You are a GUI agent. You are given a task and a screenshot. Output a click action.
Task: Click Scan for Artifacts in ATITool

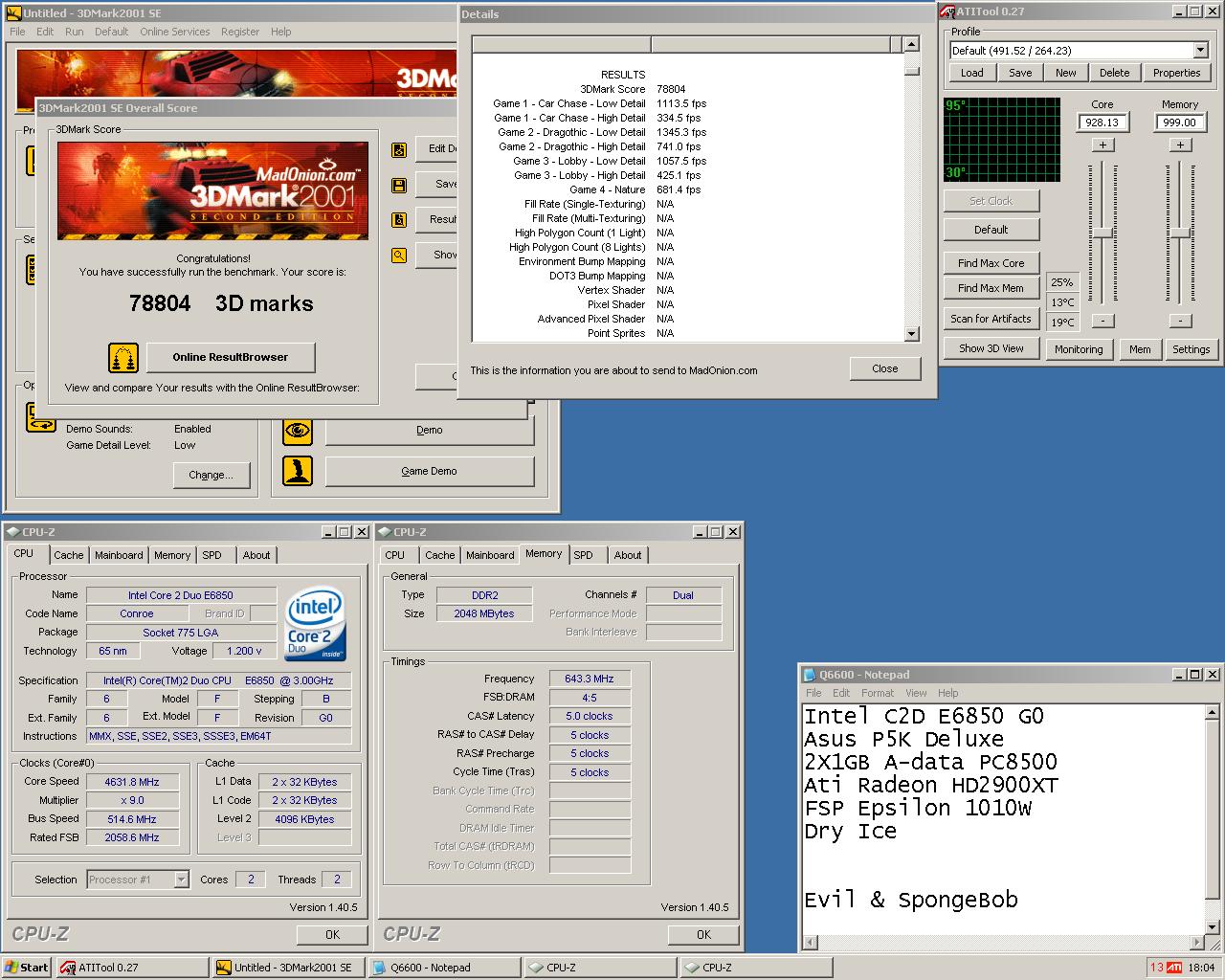coord(991,319)
